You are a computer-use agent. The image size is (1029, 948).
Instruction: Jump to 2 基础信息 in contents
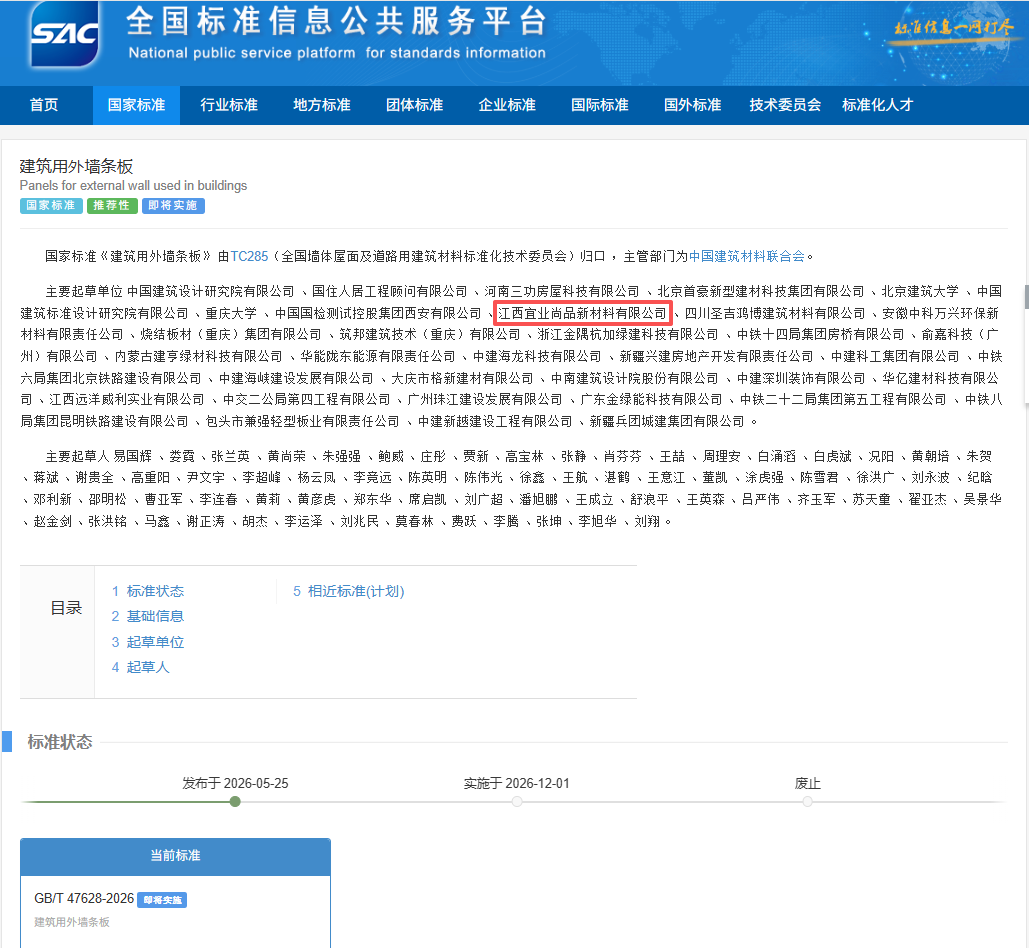coord(148,617)
